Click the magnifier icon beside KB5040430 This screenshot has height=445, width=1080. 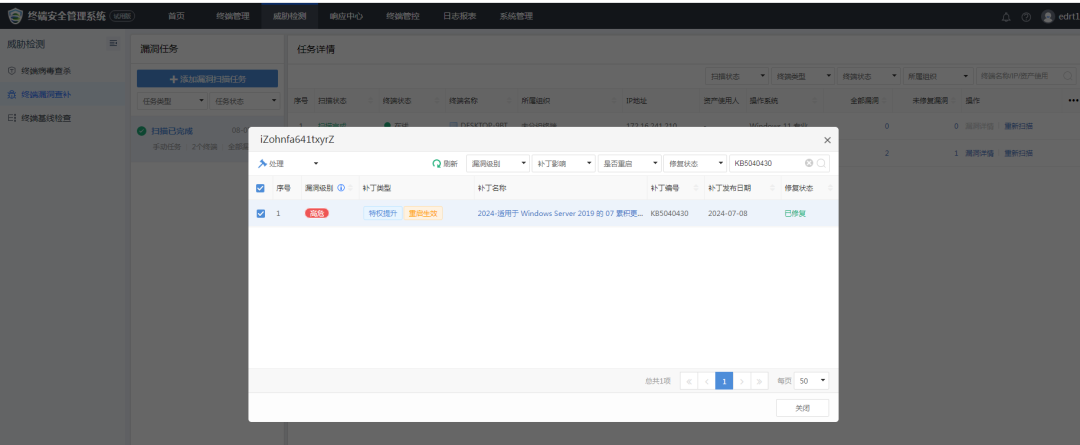pos(821,163)
